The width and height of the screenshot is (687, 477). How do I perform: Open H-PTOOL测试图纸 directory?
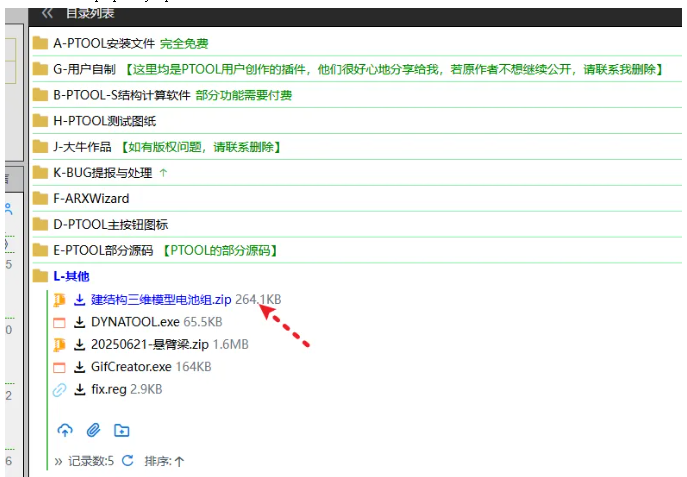[104, 121]
